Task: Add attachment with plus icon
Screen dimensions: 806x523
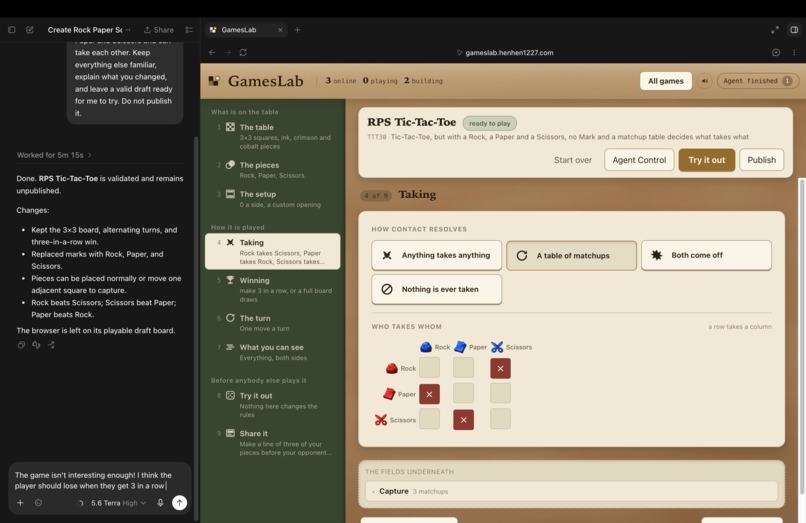Action: click(x=20, y=503)
